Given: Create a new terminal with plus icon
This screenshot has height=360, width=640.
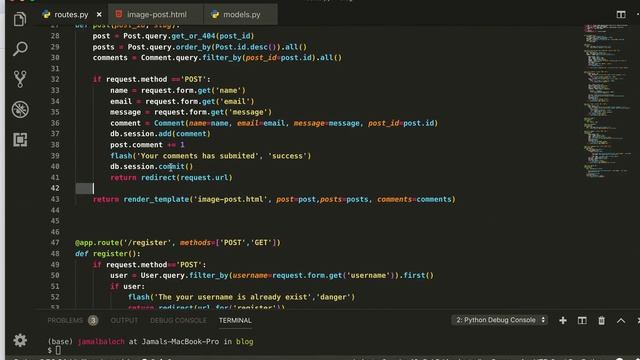Looking at the screenshot, I should [563, 320].
